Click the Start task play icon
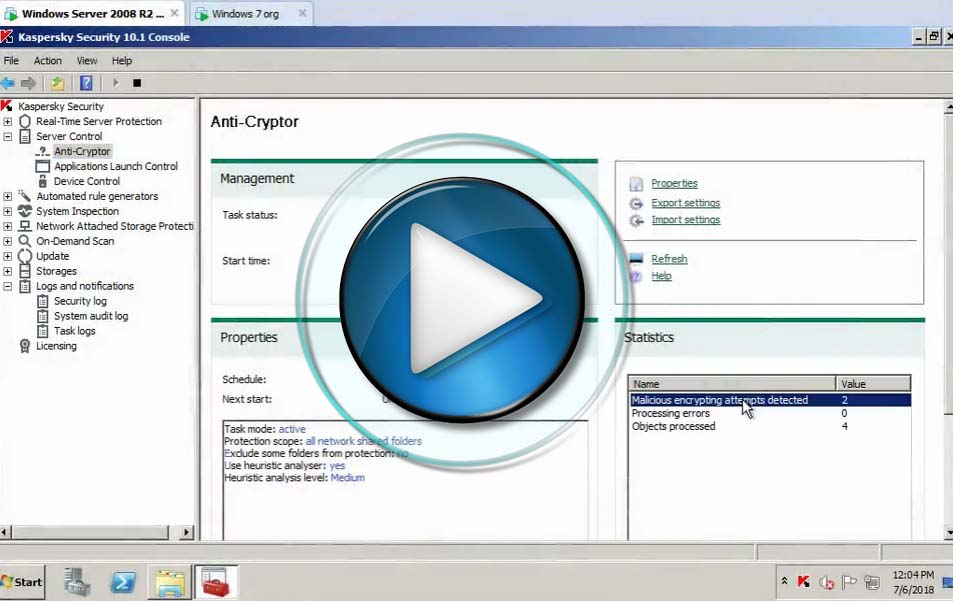 click(115, 83)
